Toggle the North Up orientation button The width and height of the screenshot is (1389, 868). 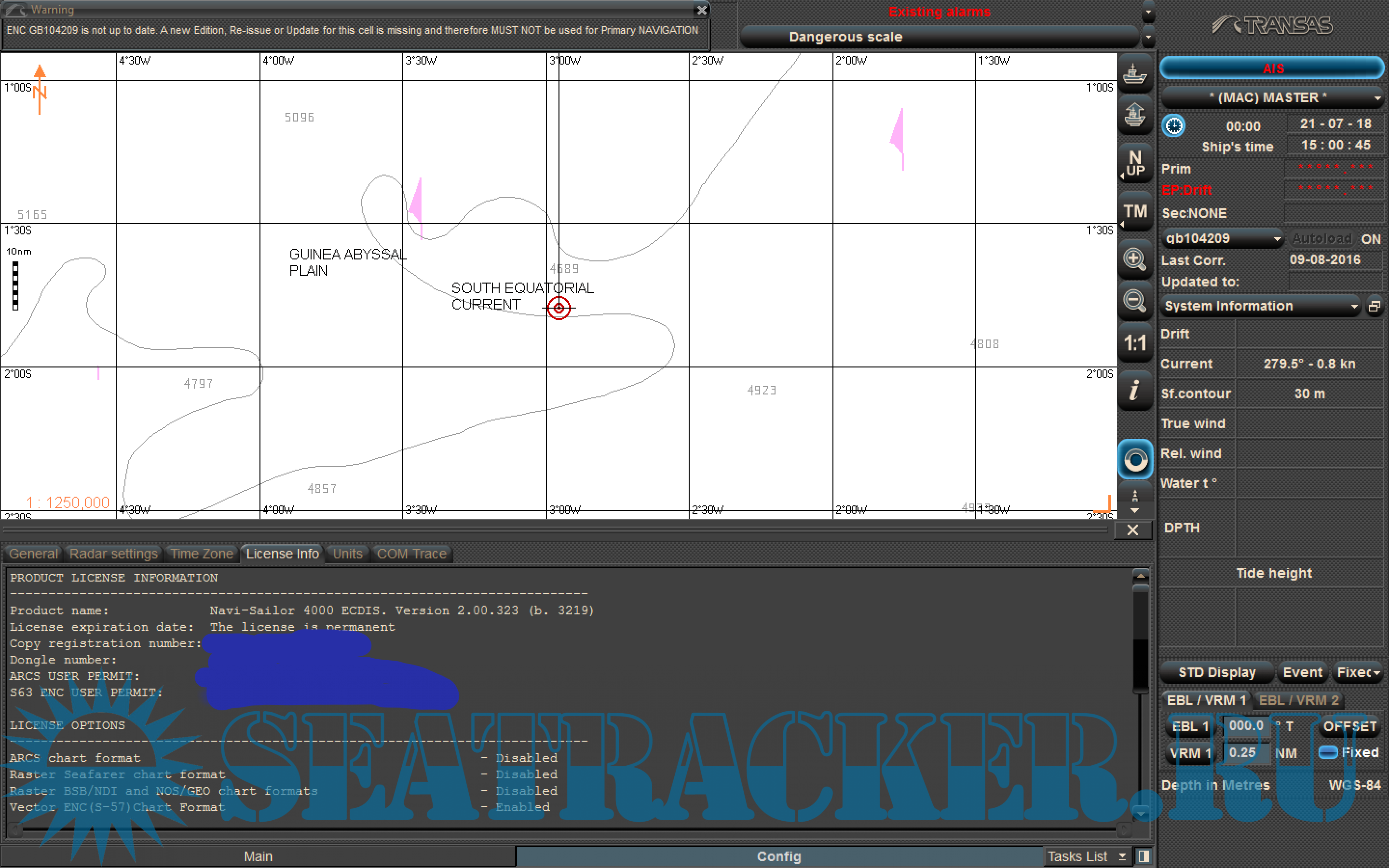tap(1135, 163)
